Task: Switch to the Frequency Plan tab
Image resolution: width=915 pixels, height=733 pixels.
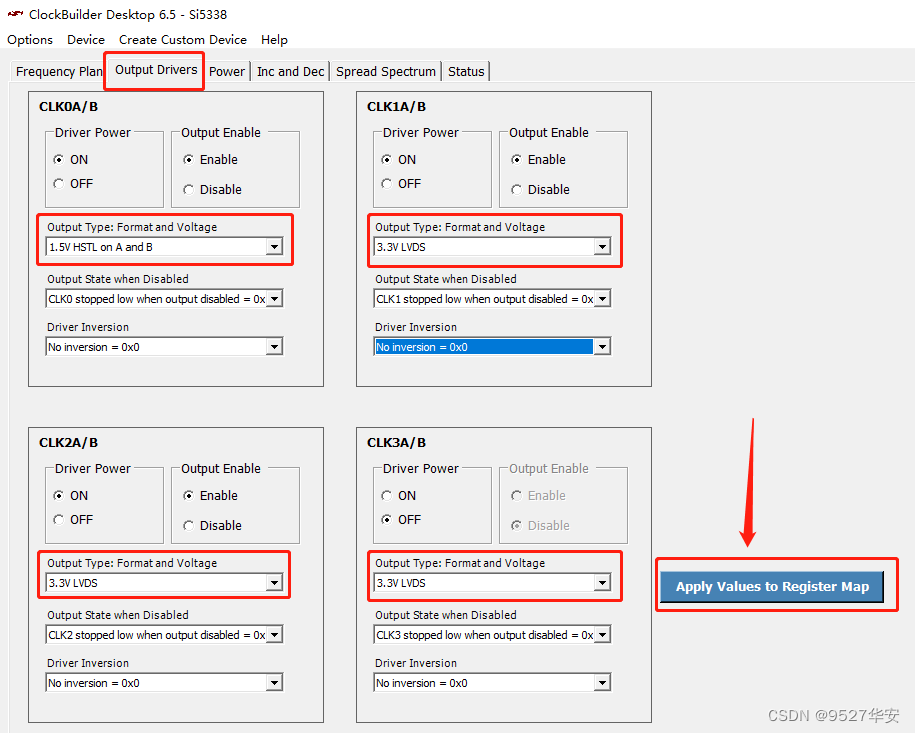Action: tap(58, 71)
